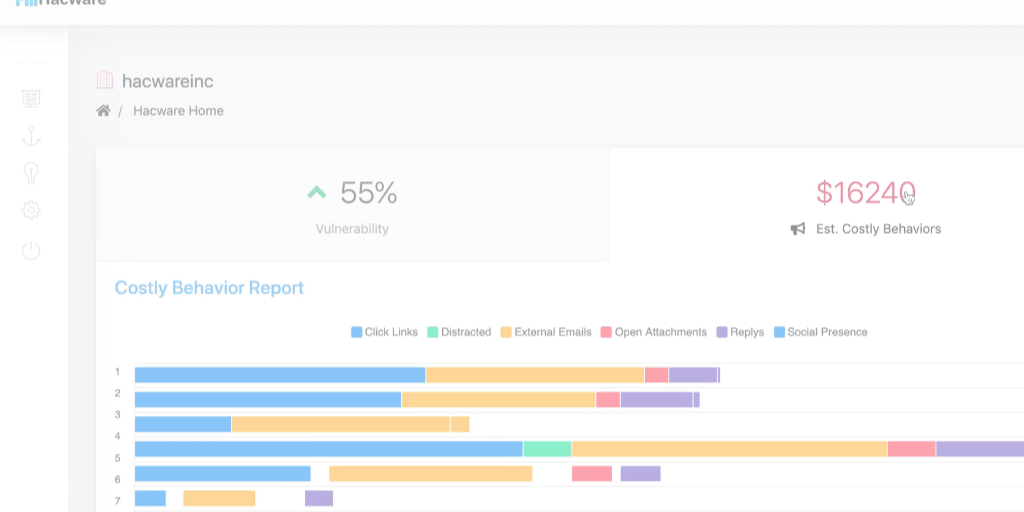
Task: Click the 55% Vulnerability card
Action: pyautogui.click(x=353, y=205)
